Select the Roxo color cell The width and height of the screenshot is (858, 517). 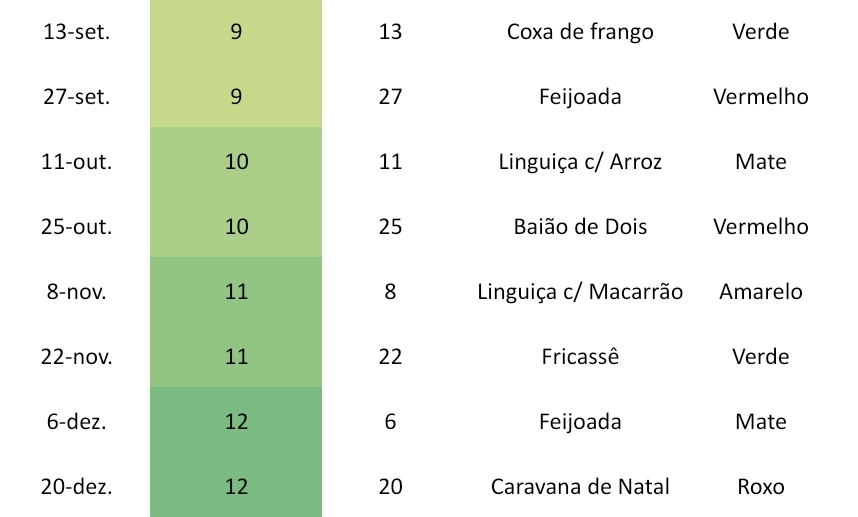761,486
